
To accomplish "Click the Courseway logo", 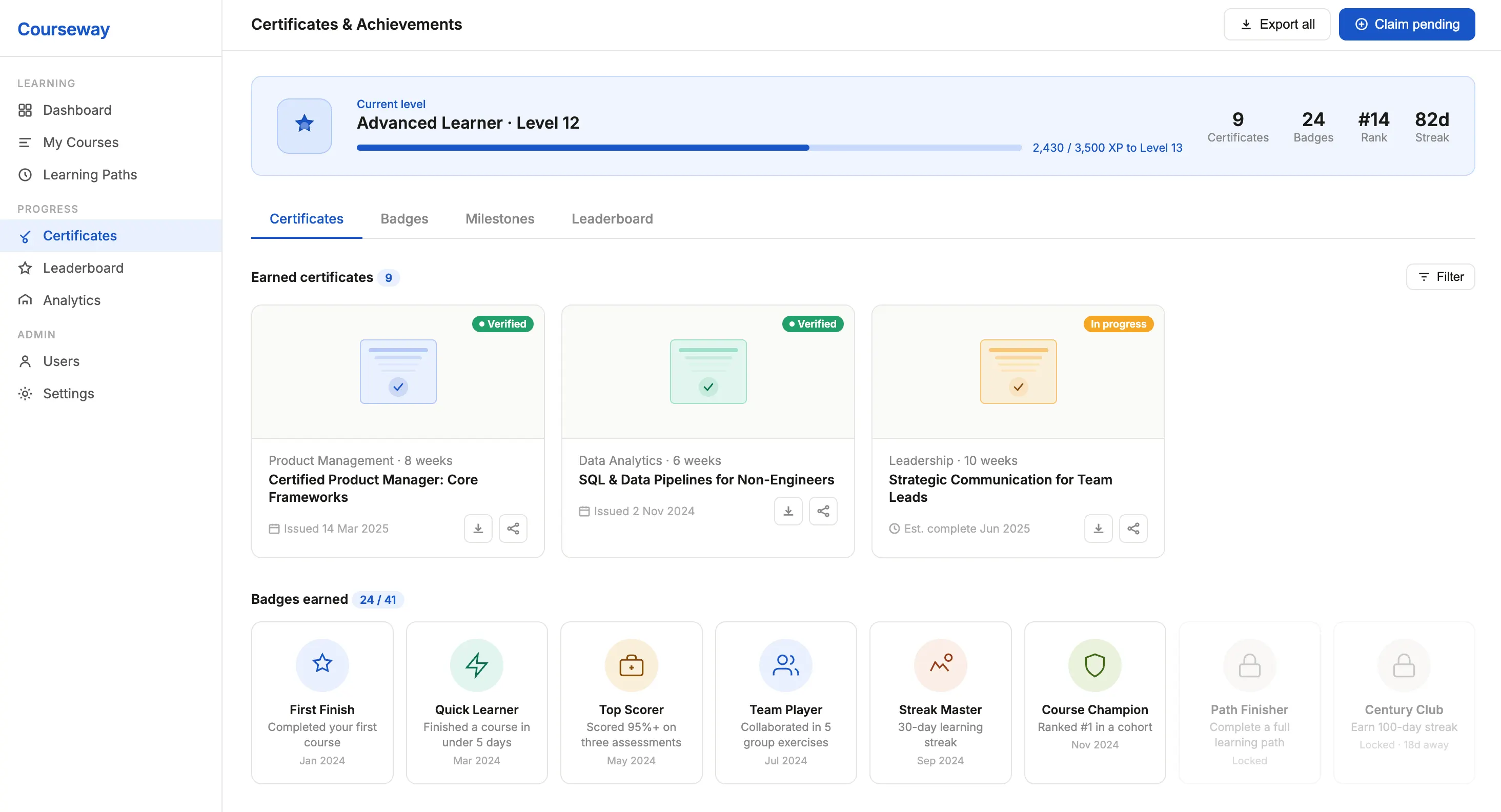I will (64, 29).
